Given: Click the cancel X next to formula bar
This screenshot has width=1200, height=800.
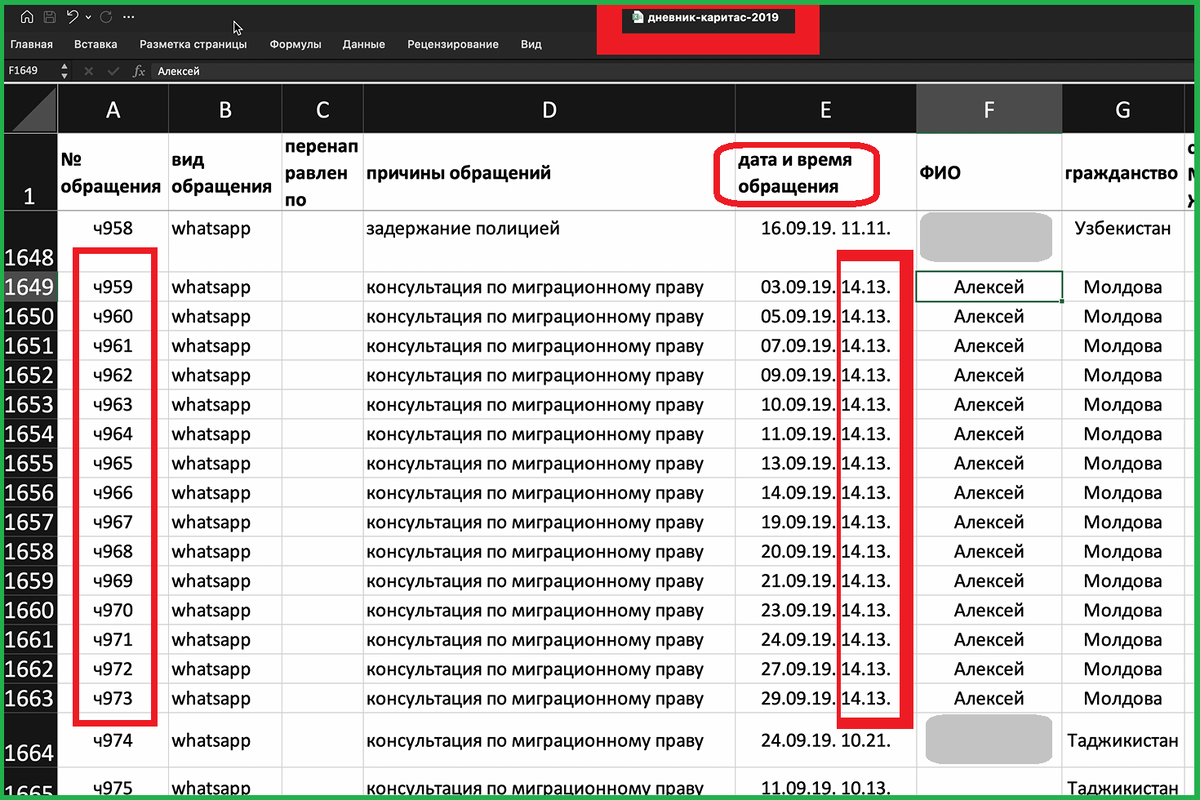Looking at the screenshot, I should [89, 71].
